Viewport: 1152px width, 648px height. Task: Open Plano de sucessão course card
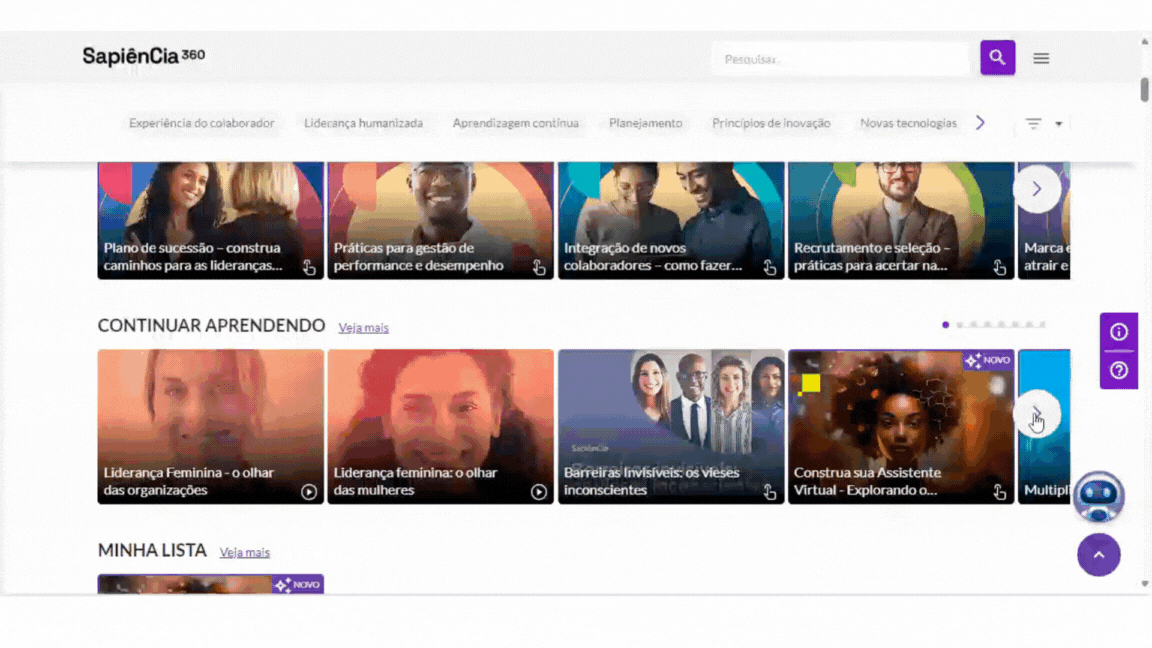[x=211, y=220]
